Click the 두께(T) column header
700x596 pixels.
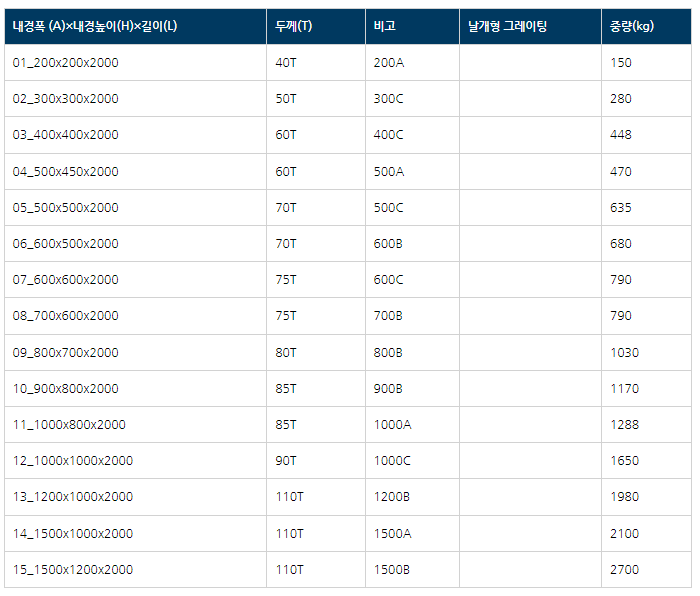pyautogui.click(x=316, y=26)
